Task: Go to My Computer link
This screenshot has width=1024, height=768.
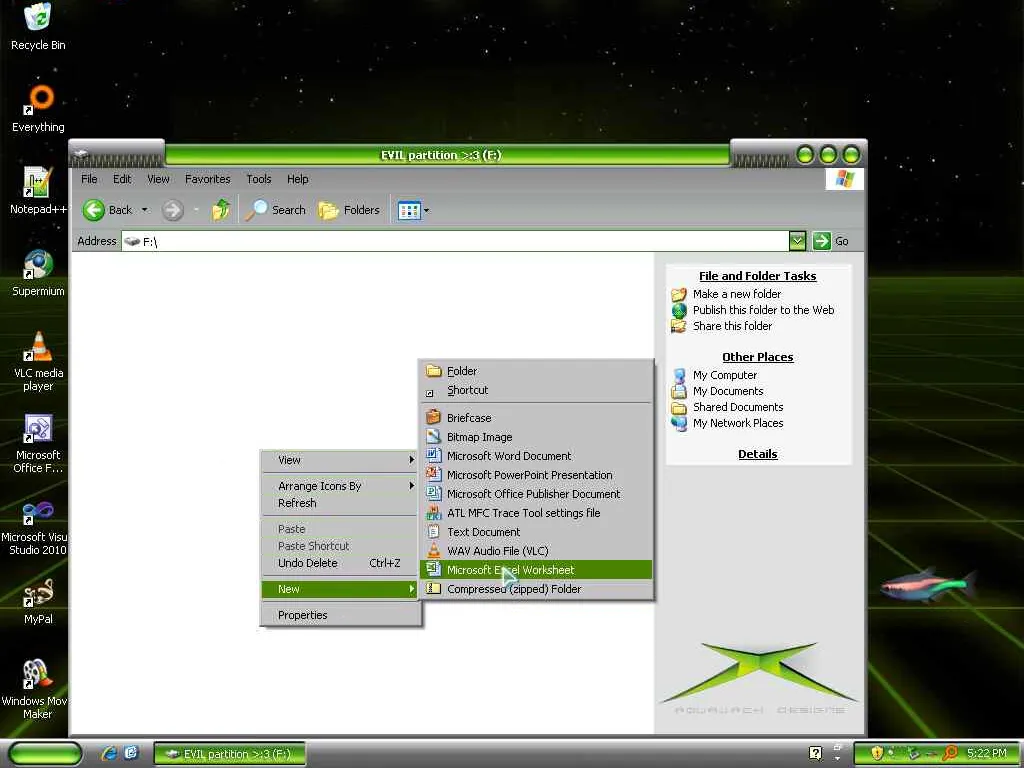Action: (725, 375)
